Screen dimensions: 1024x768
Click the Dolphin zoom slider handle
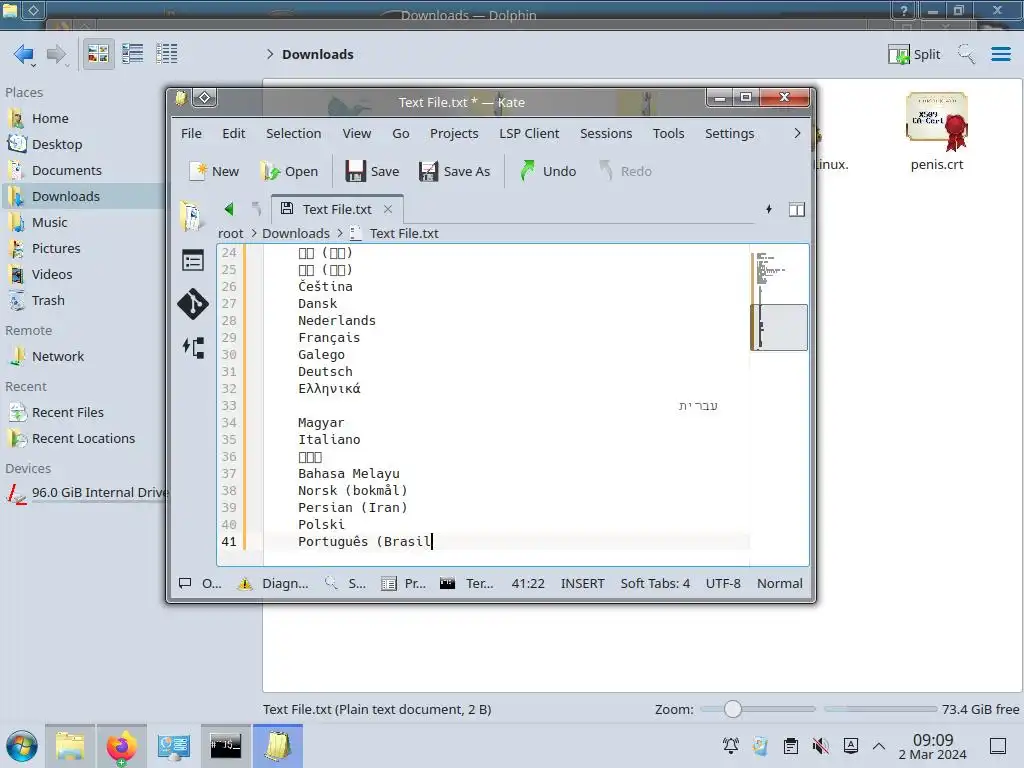(733, 709)
